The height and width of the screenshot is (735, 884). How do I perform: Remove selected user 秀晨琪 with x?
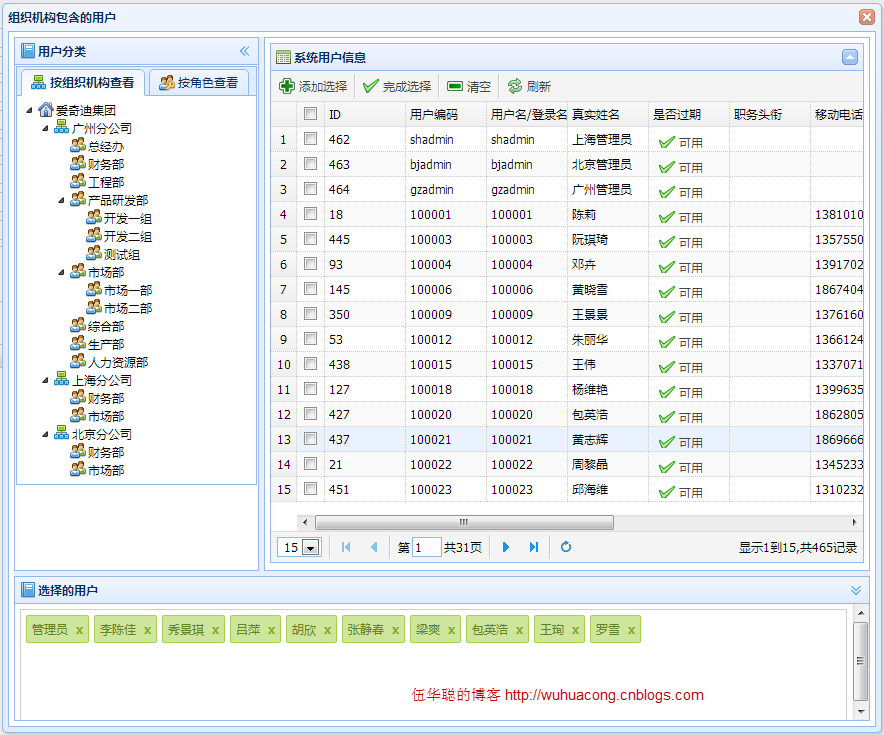(215, 630)
